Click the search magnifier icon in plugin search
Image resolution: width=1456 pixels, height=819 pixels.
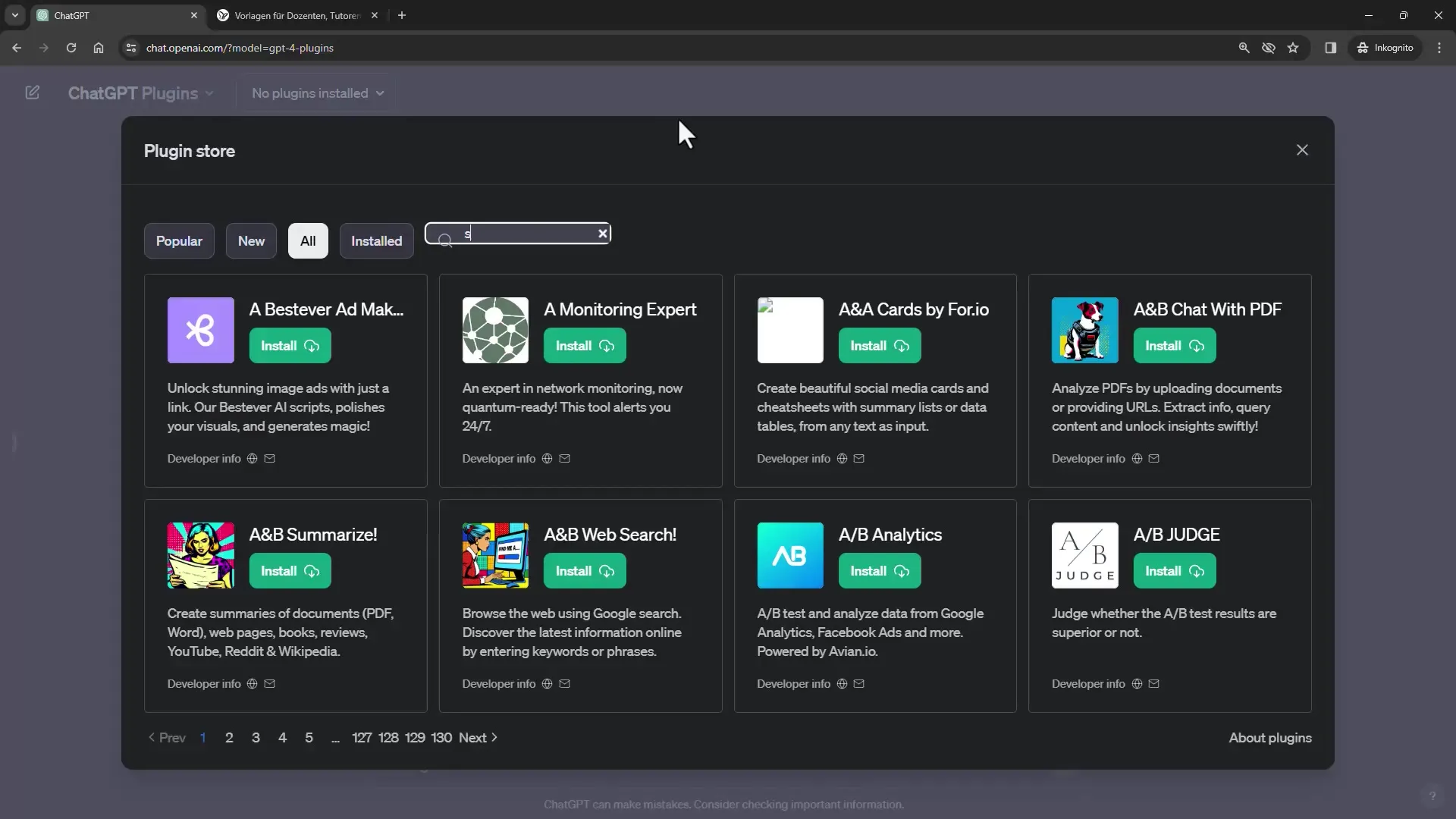click(445, 240)
